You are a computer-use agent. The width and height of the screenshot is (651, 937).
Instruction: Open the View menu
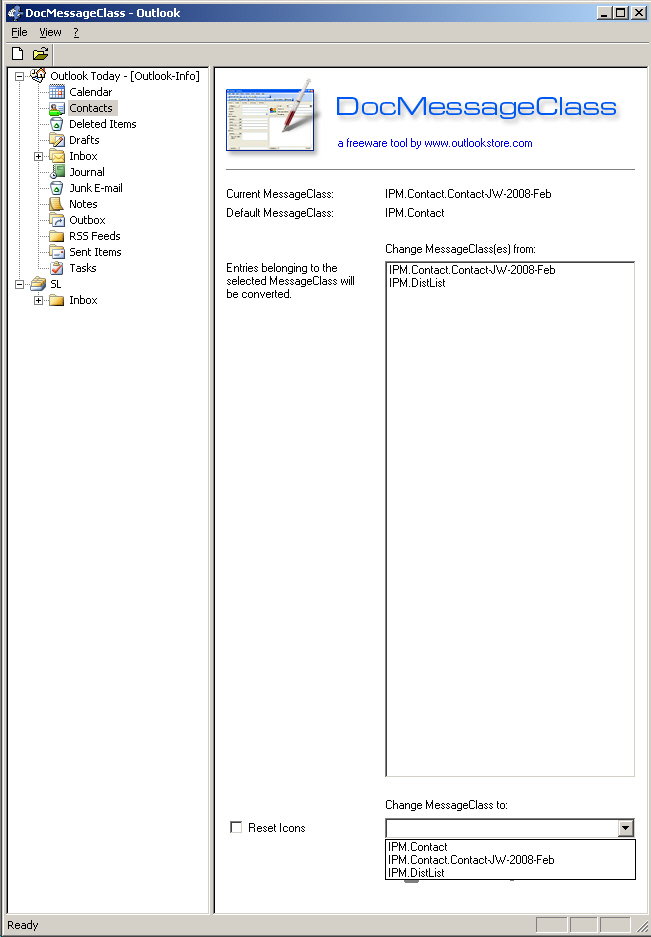click(x=50, y=32)
